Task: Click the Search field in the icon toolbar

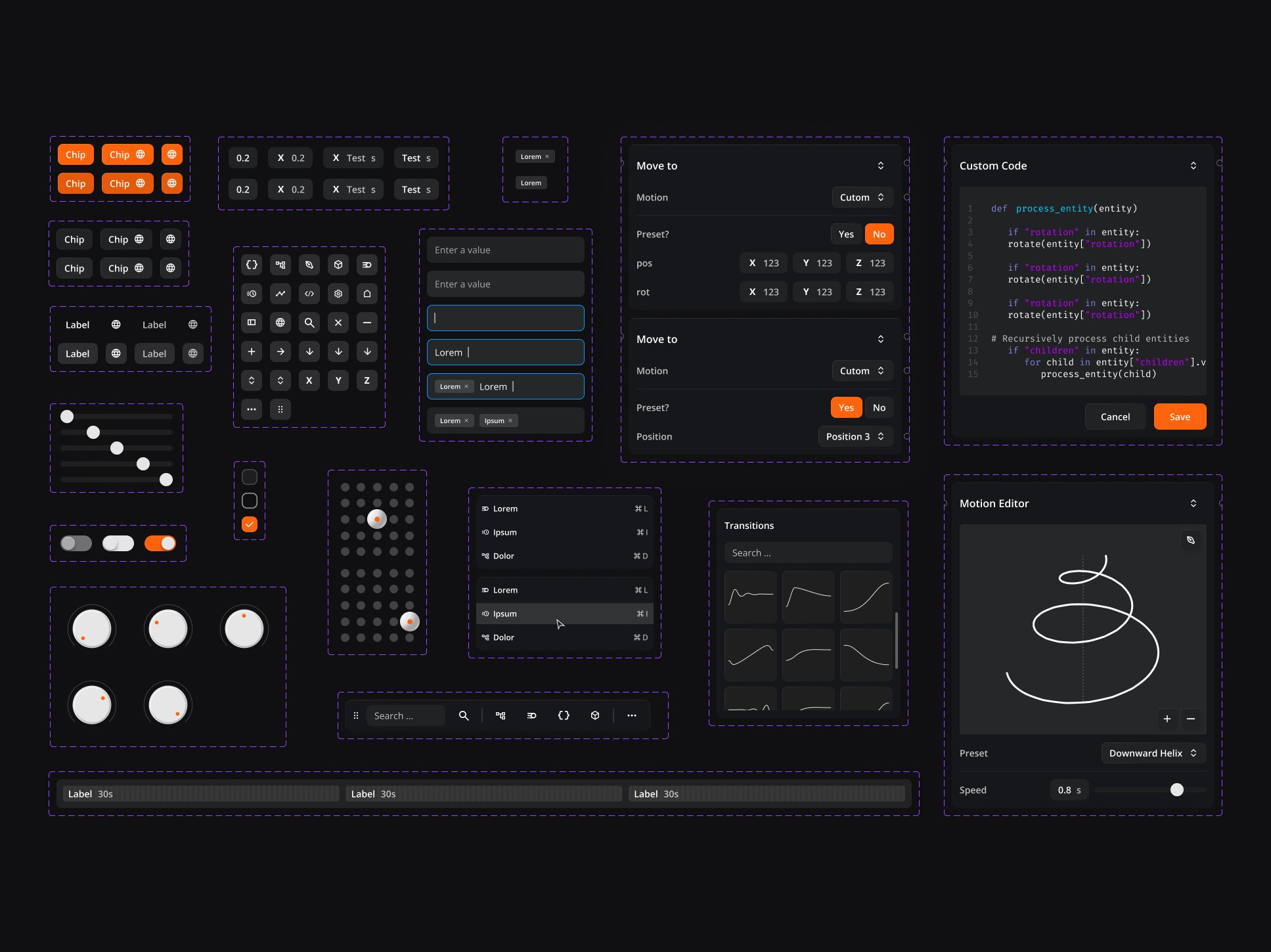Action: click(406, 715)
